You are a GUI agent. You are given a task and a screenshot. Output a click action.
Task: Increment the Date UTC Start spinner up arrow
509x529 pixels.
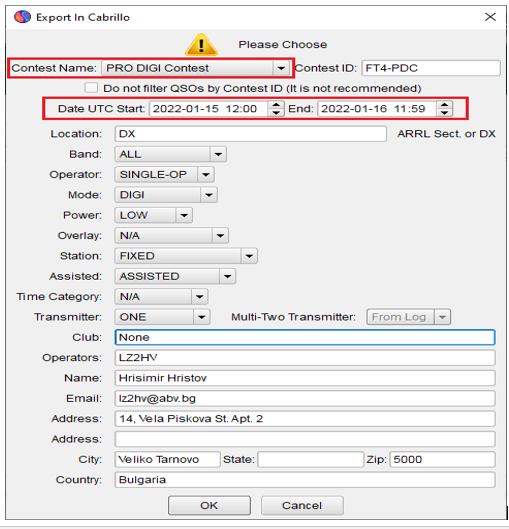point(276,105)
